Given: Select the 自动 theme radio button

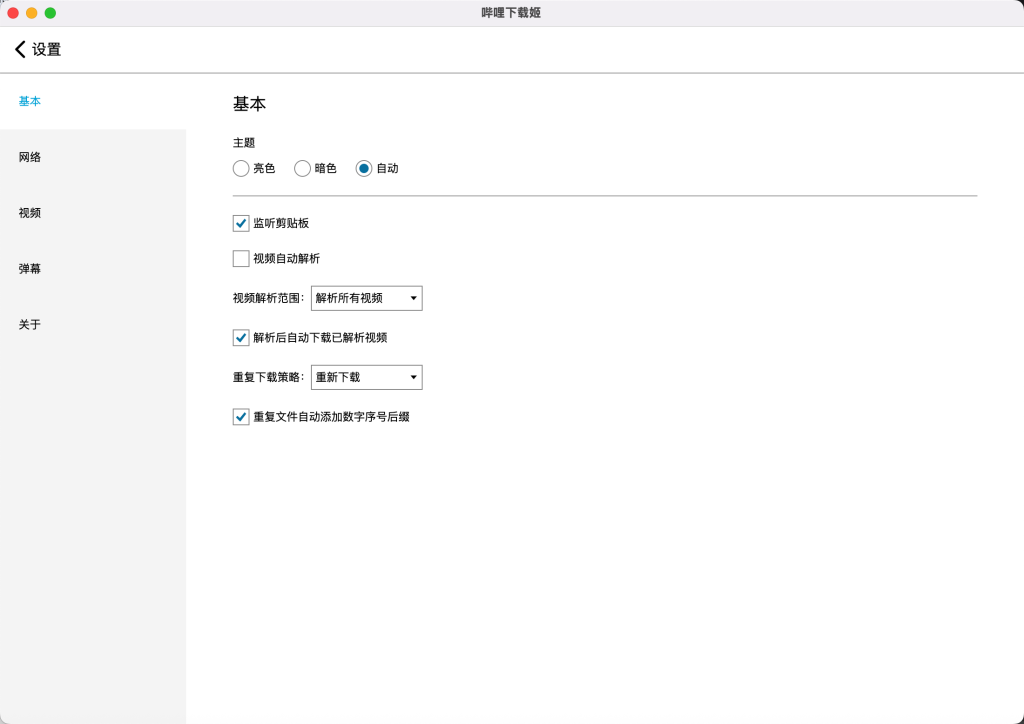Looking at the screenshot, I should click(x=364, y=168).
